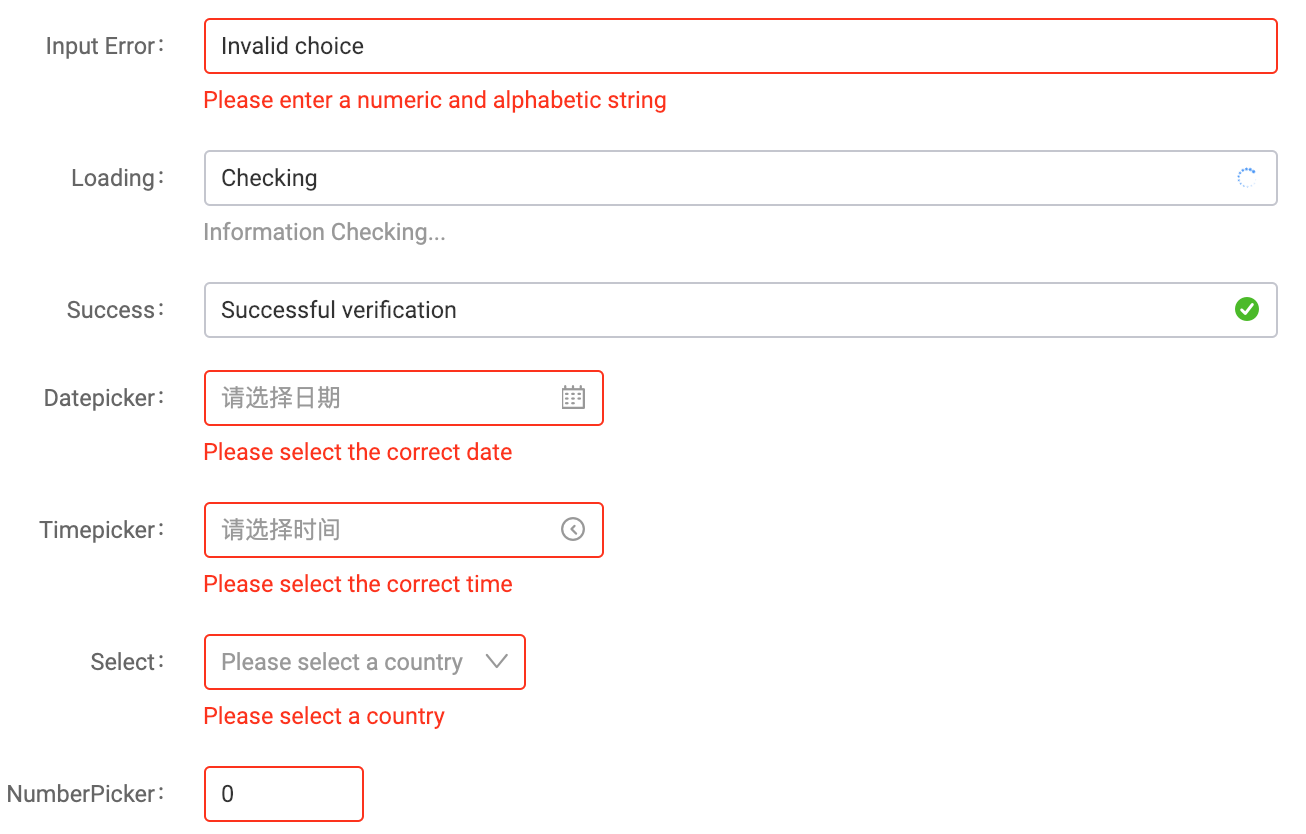Click the 'Input Error' field label
Image resolution: width=1306 pixels, height=834 pixels.
coord(101,46)
